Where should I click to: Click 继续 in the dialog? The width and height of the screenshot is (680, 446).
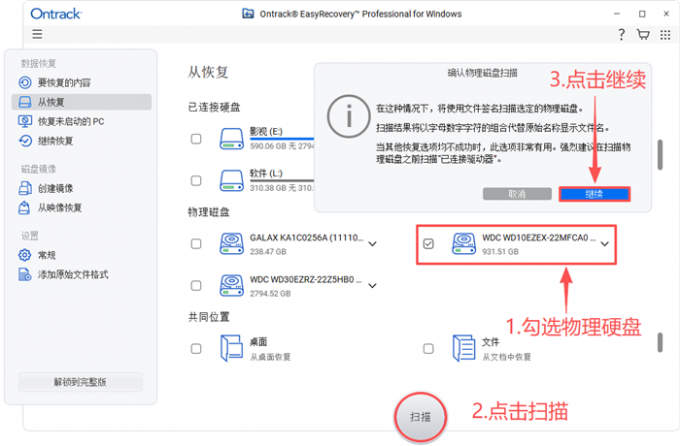(594, 194)
